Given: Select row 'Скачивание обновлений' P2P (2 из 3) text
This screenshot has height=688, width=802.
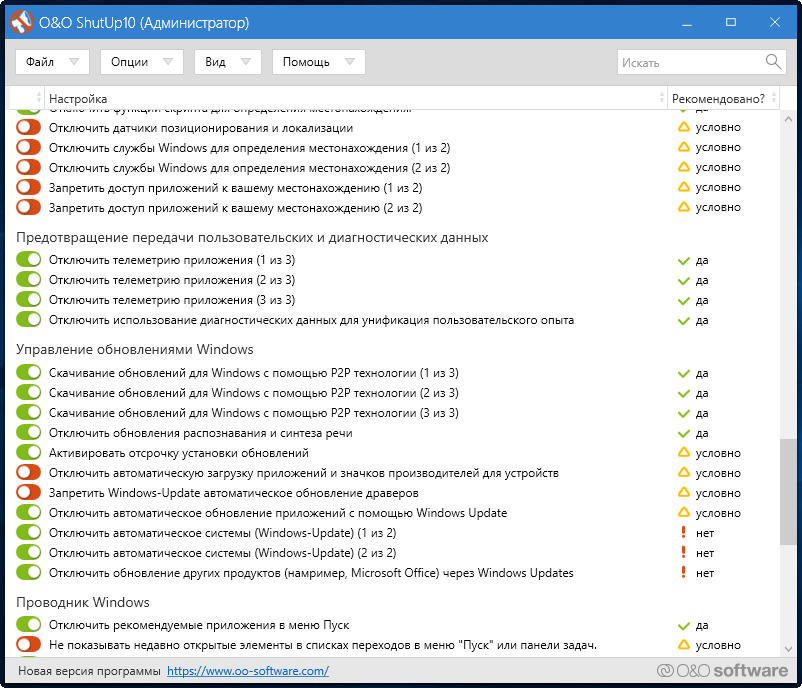Looking at the screenshot, I should (x=254, y=393).
